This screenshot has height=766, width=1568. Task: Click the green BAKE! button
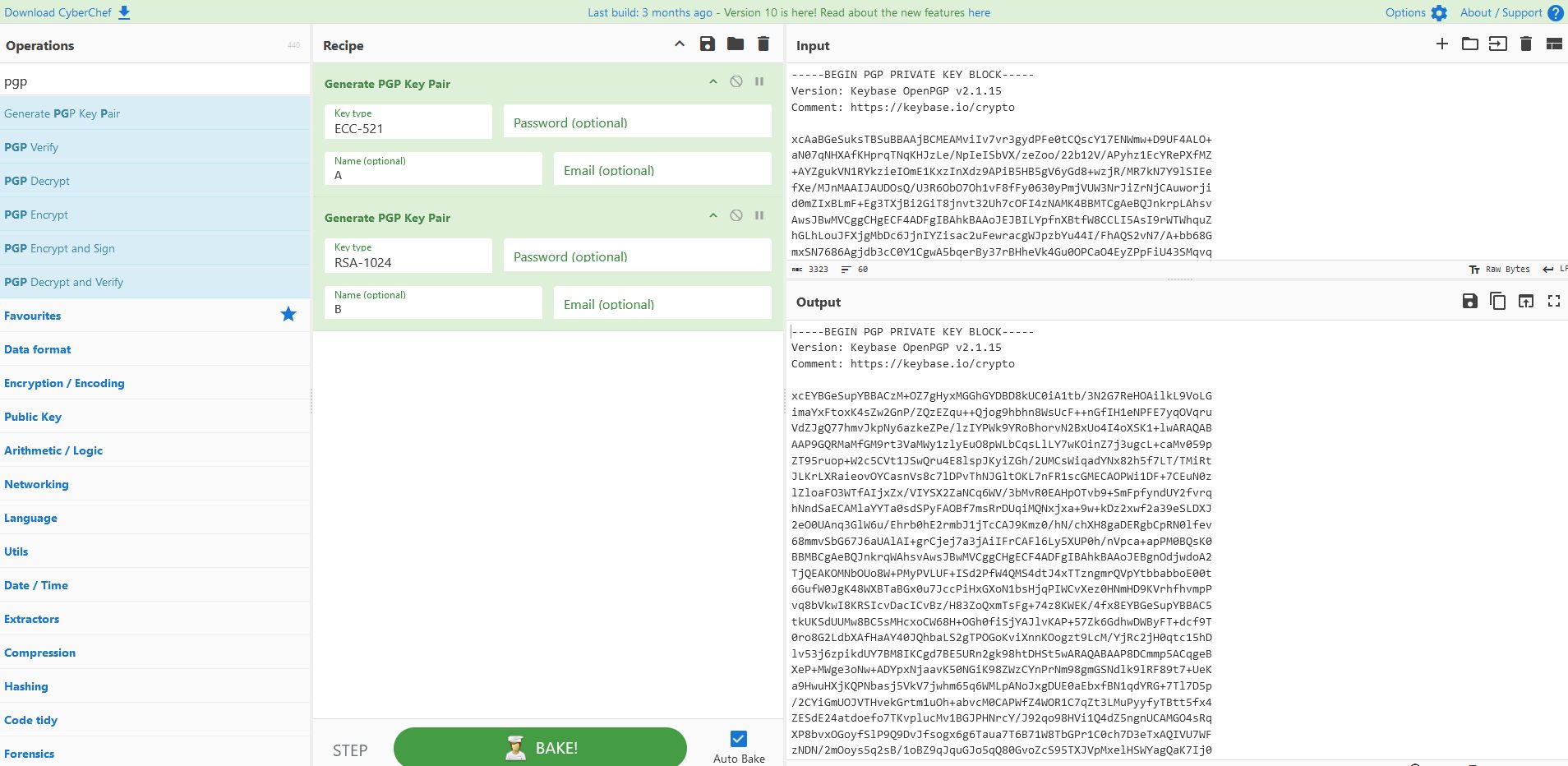(x=540, y=748)
